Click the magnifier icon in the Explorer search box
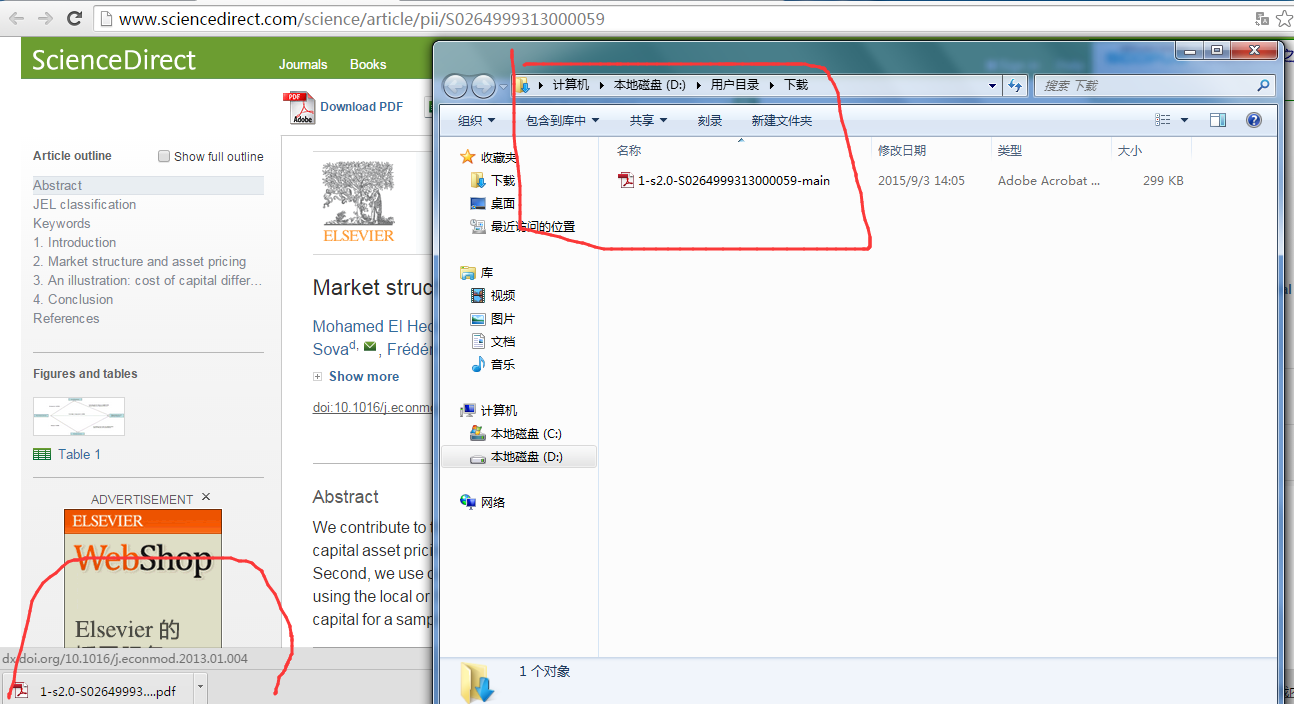The height and width of the screenshot is (704, 1294). 1263,86
